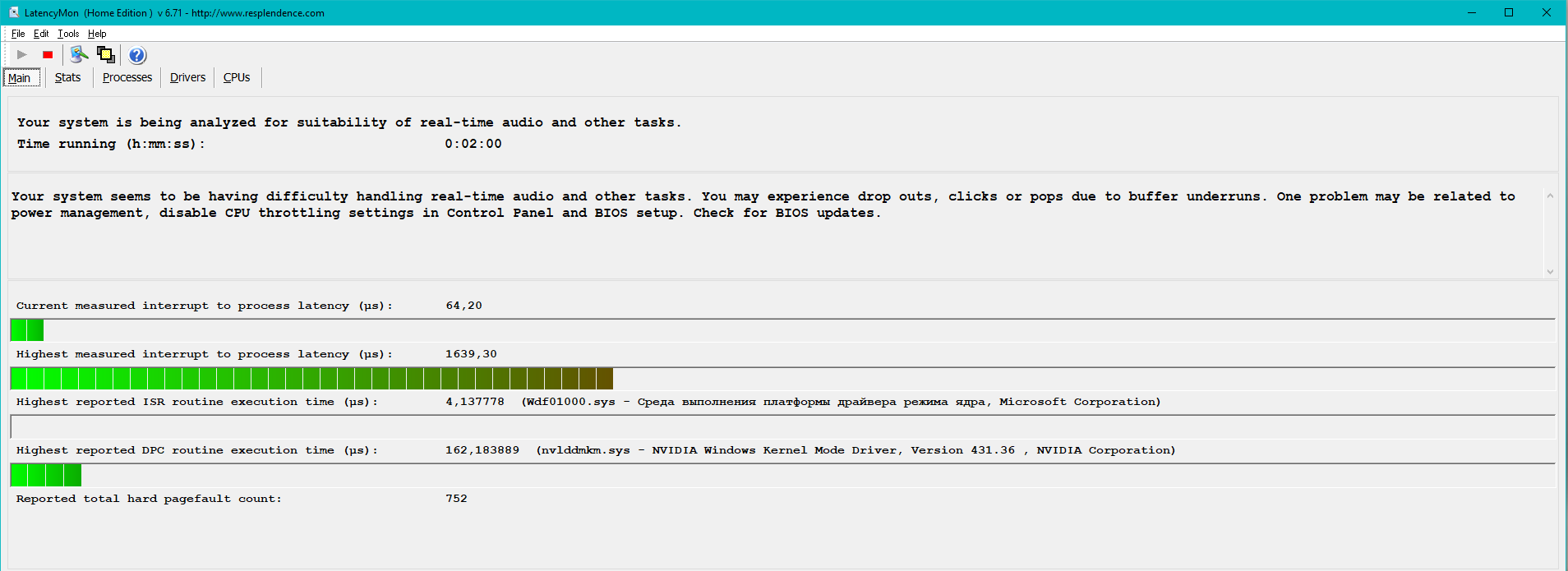Screen dimensions: 1568x571
Task: Click the ISR time value 4,137778
Action: click(475, 402)
